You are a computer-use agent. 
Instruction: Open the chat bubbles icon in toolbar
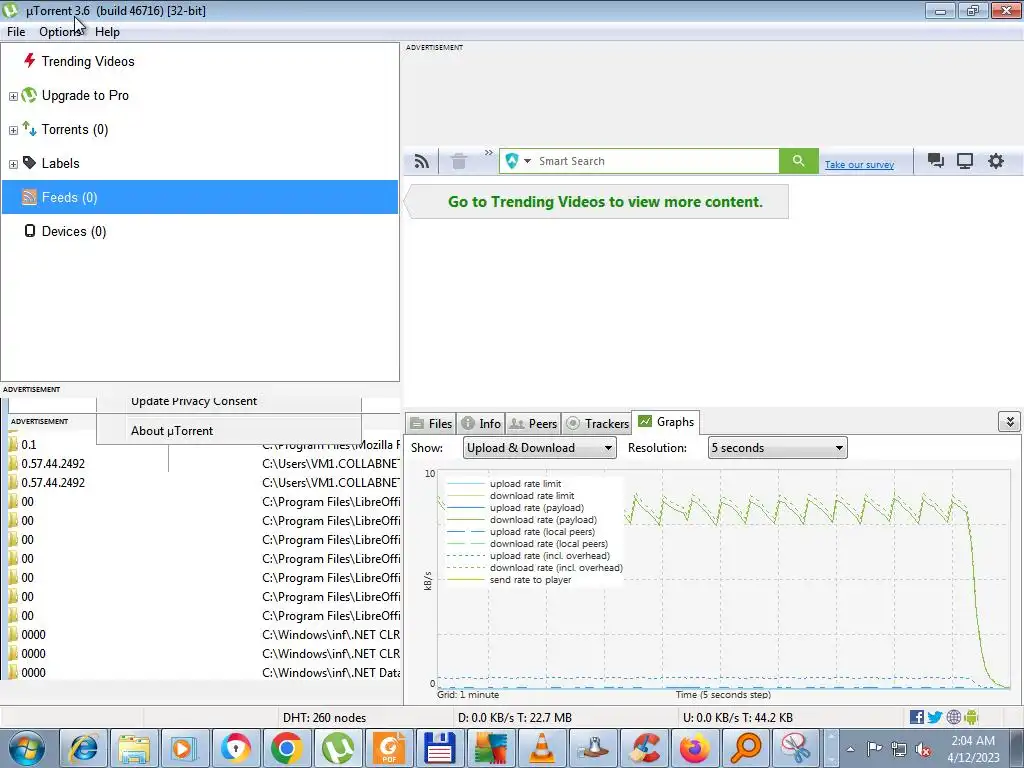[936, 161]
